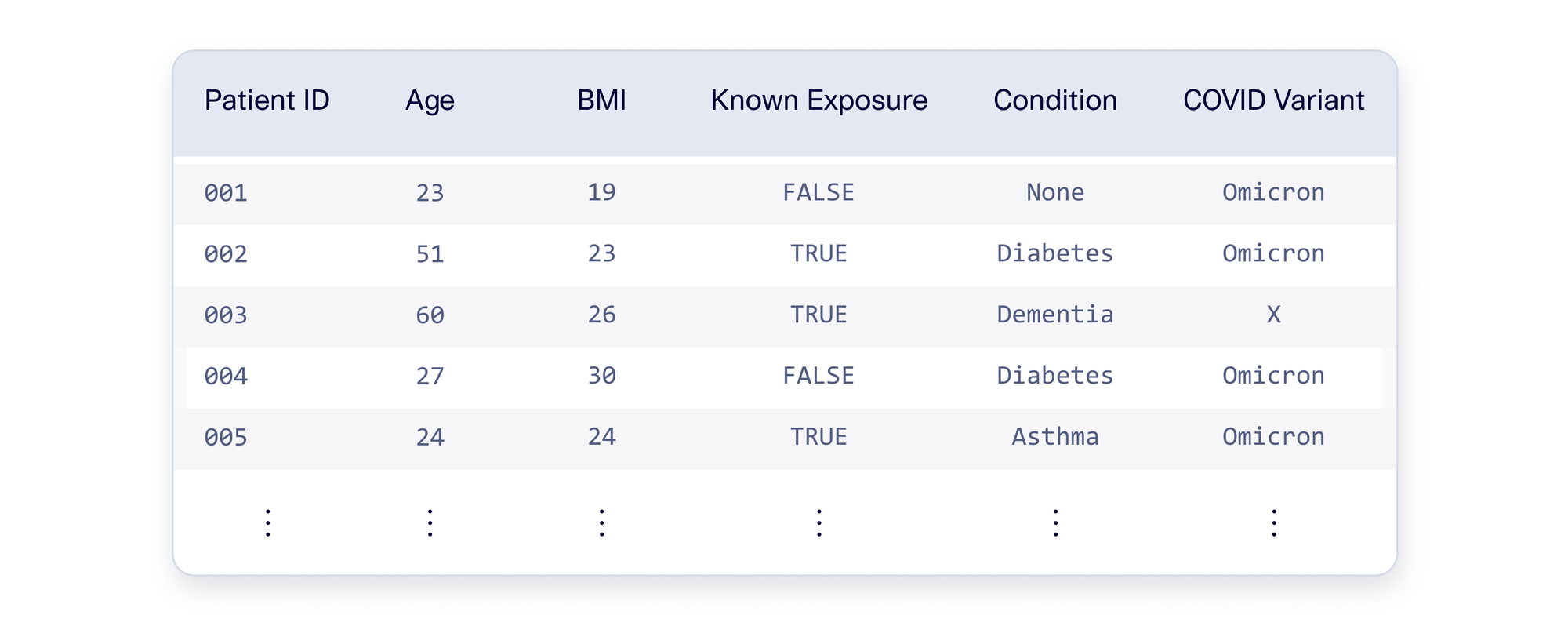
Task: Click the COVID Variant column header
Action: click(x=1273, y=100)
